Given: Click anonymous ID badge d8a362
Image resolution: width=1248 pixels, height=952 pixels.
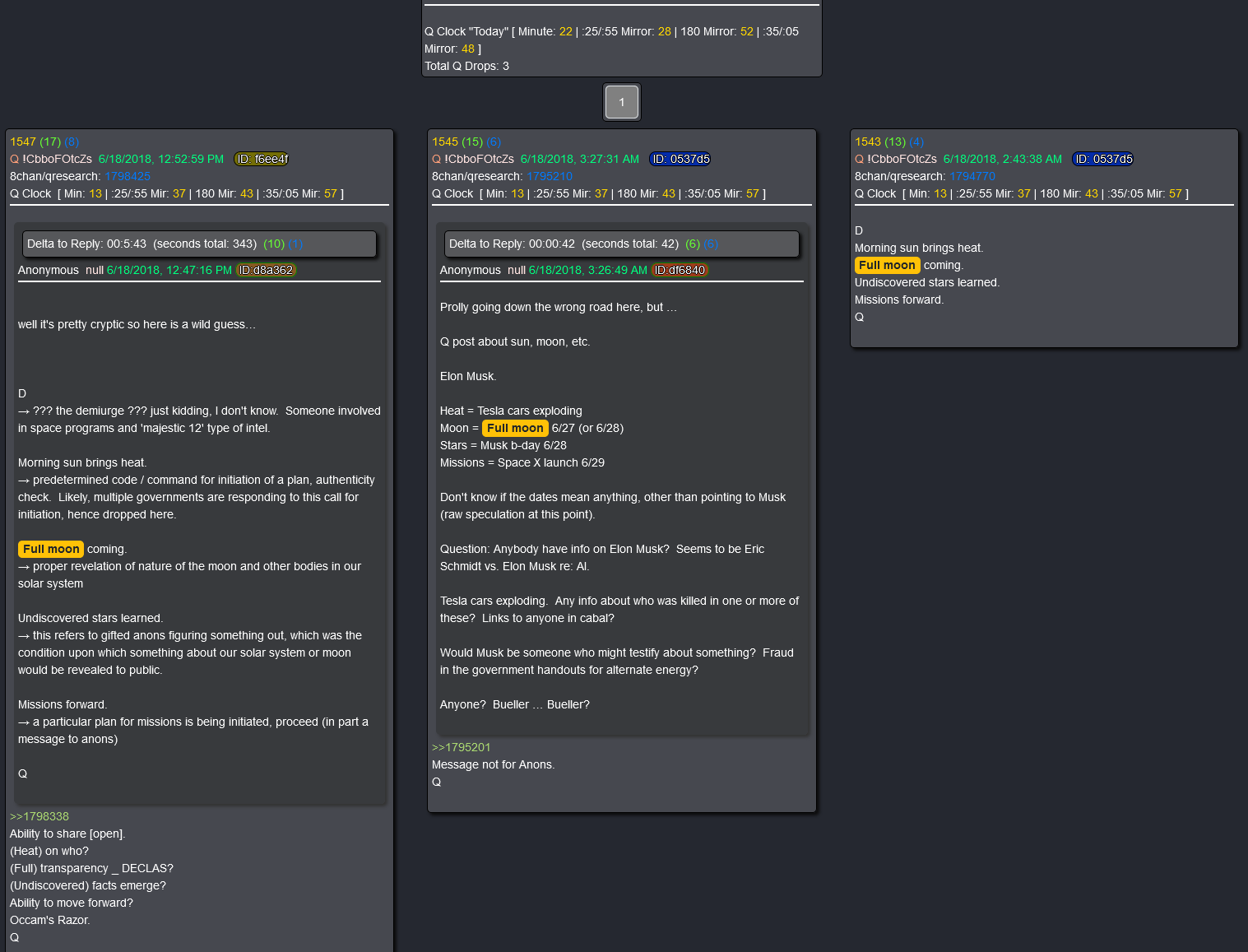Looking at the screenshot, I should [266, 270].
